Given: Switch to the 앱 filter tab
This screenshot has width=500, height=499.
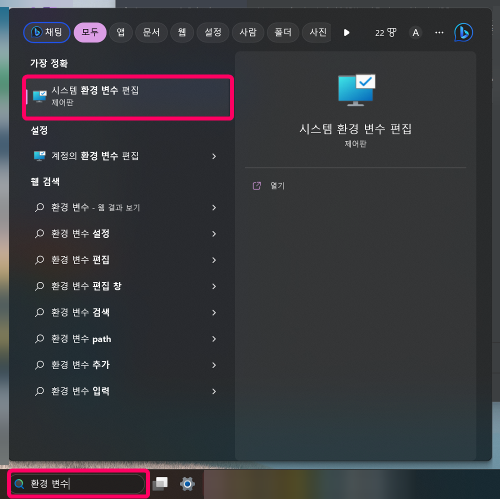Looking at the screenshot, I should [121, 32].
